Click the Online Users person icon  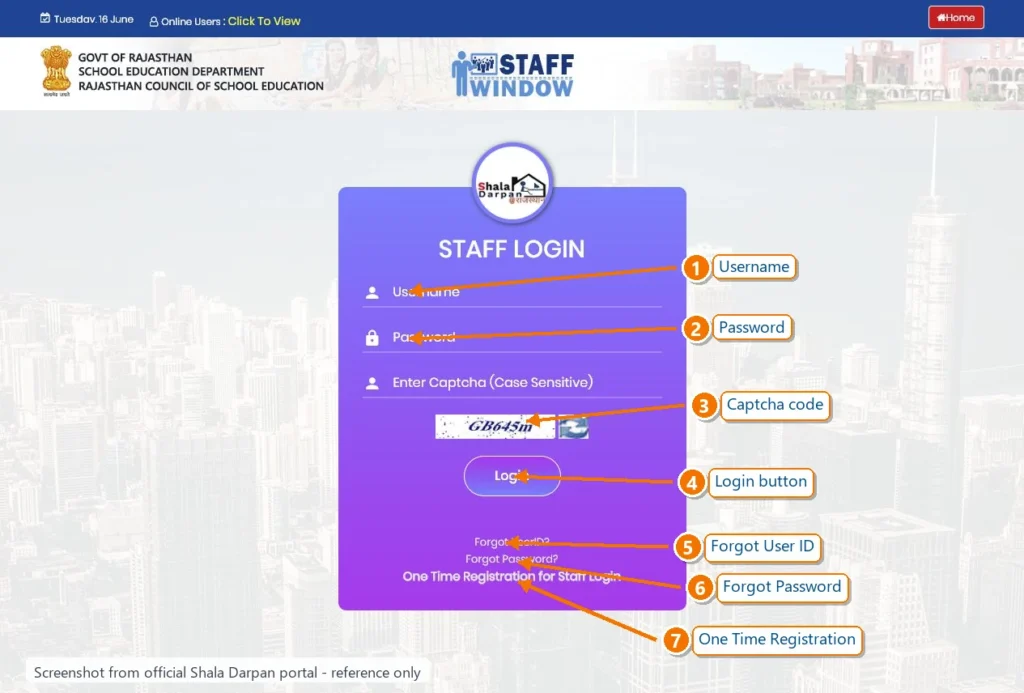click(x=153, y=22)
